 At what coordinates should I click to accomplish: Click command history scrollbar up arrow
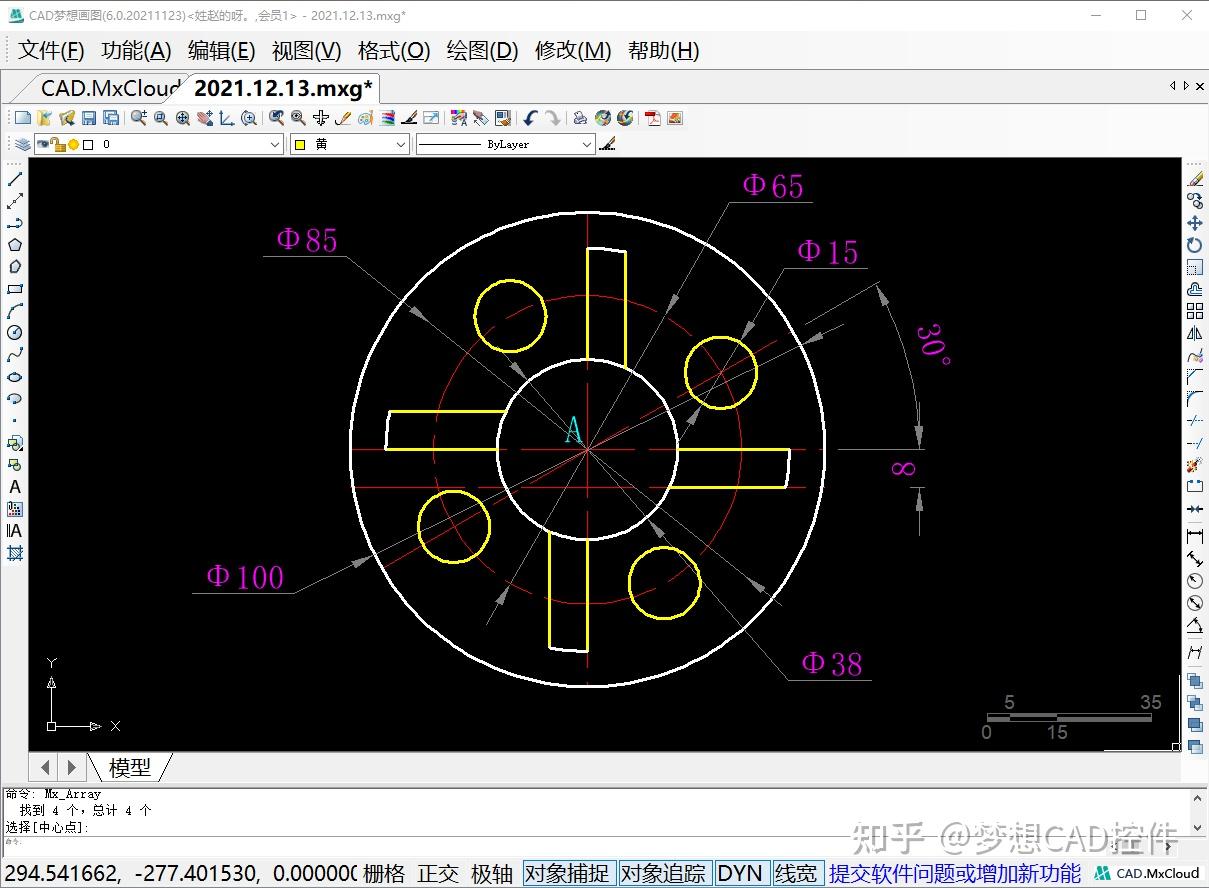(x=1199, y=797)
